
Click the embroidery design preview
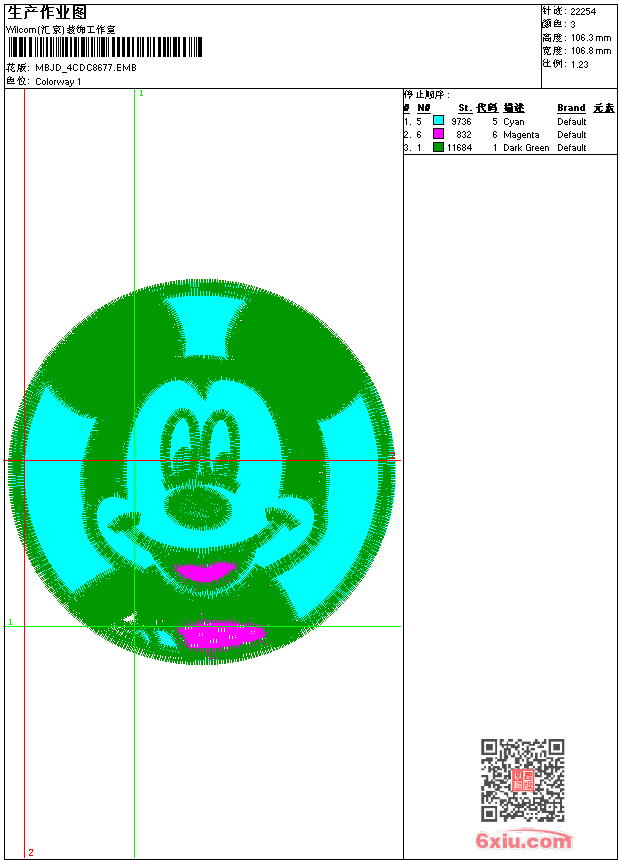point(202,472)
